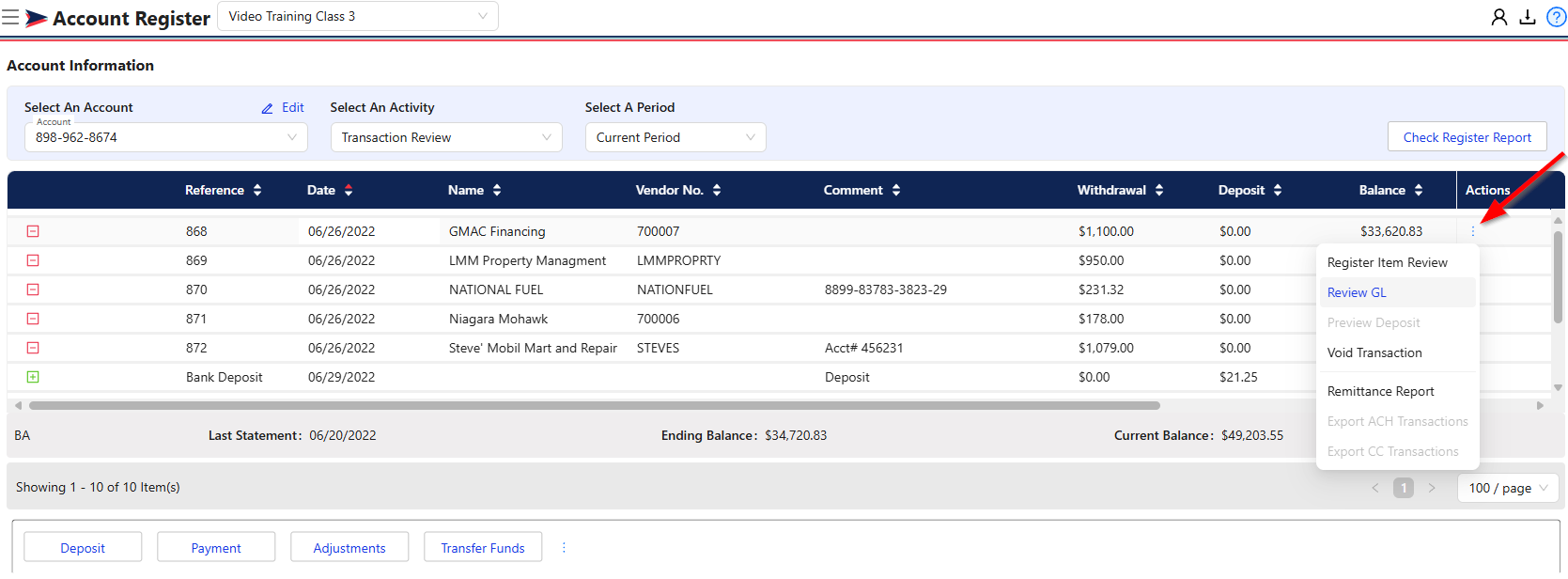This screenshot has height=579, width=1568.
Task: Click page number 1 button
Action: [1404, 488]
